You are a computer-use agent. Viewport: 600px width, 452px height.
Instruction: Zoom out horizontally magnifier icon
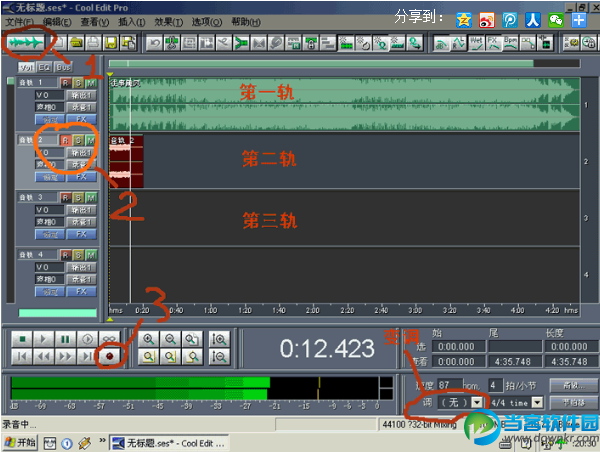170,339
